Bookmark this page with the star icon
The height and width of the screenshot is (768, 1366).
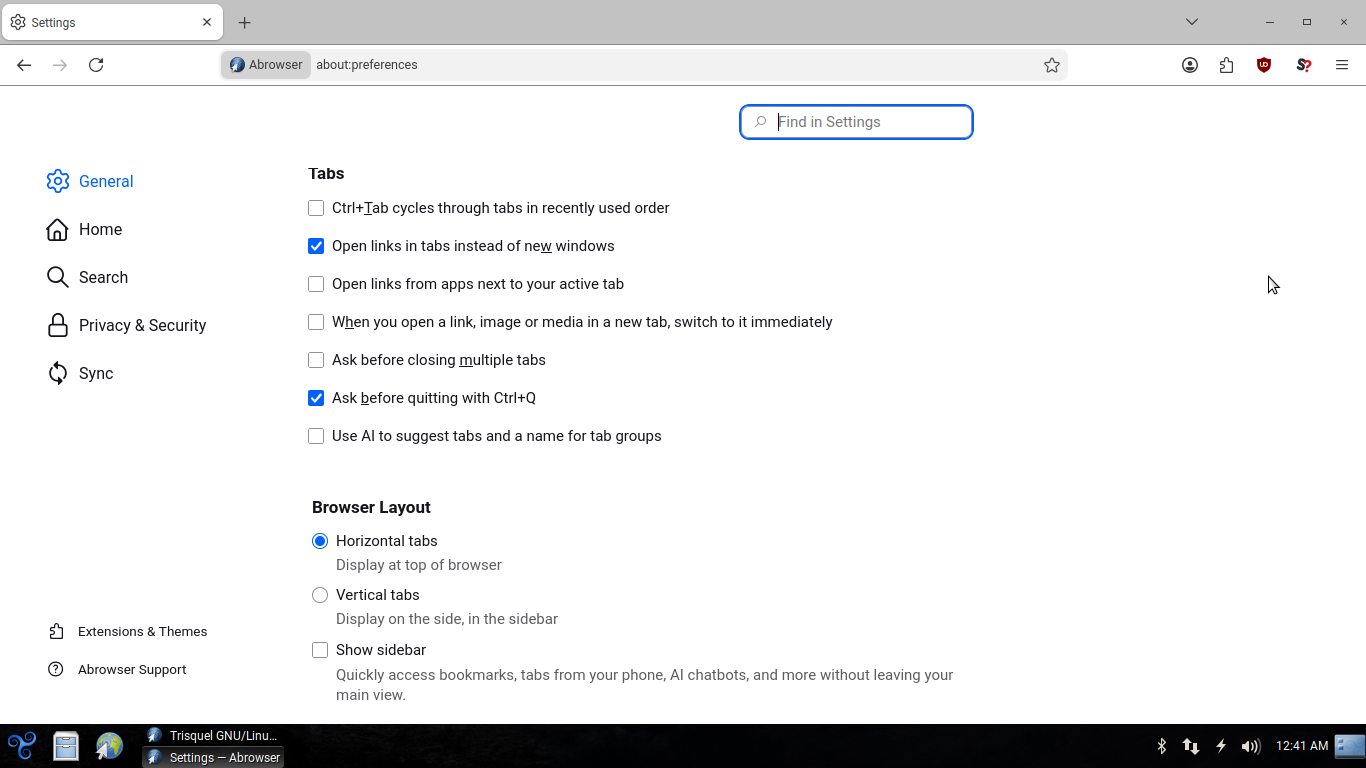(x=1052, y=65)
